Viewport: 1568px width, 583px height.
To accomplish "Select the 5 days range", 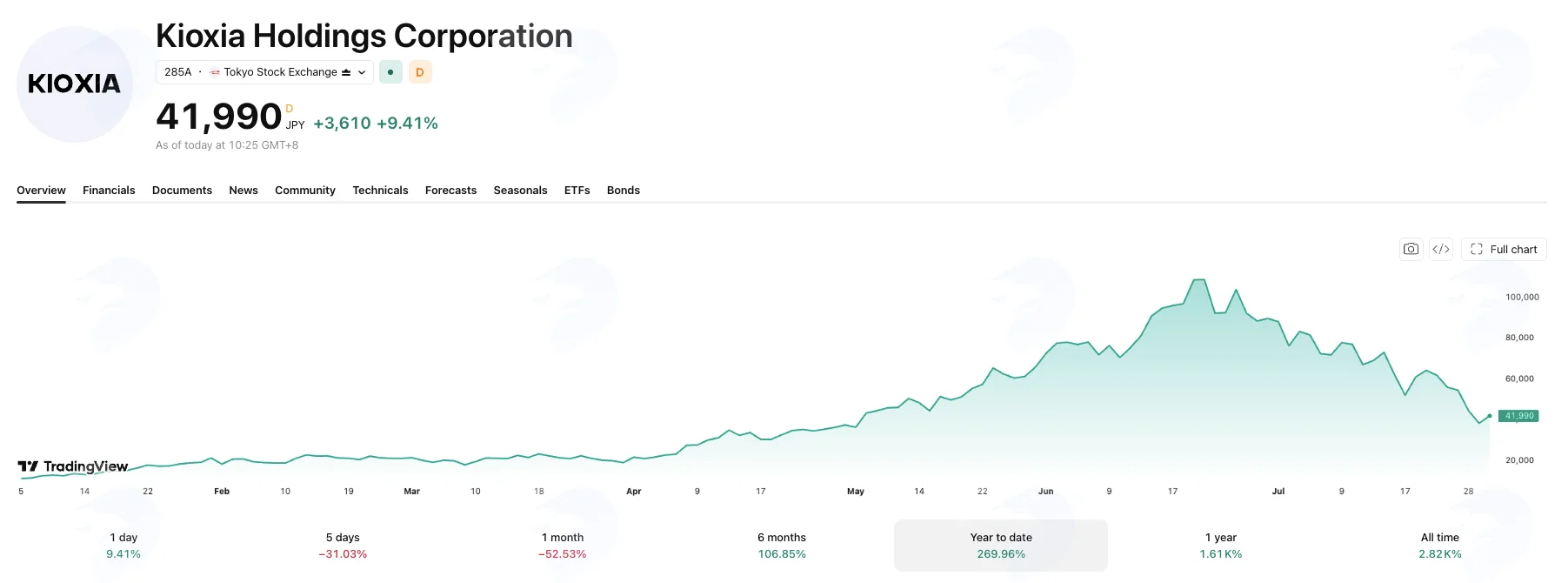I will [343, 546].
